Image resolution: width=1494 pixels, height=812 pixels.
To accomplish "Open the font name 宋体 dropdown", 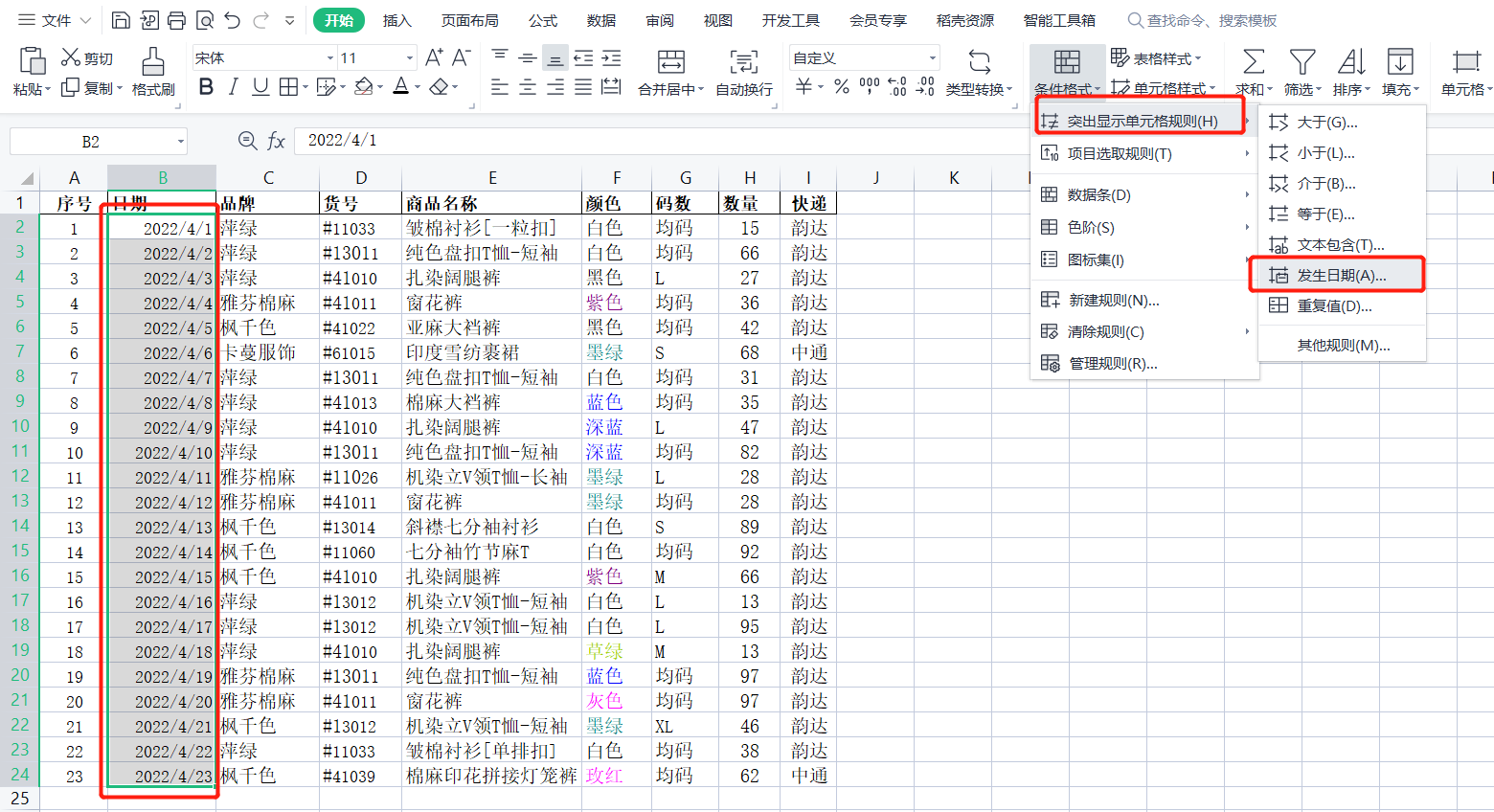I will pyautogui.click(x=330, y=58).
